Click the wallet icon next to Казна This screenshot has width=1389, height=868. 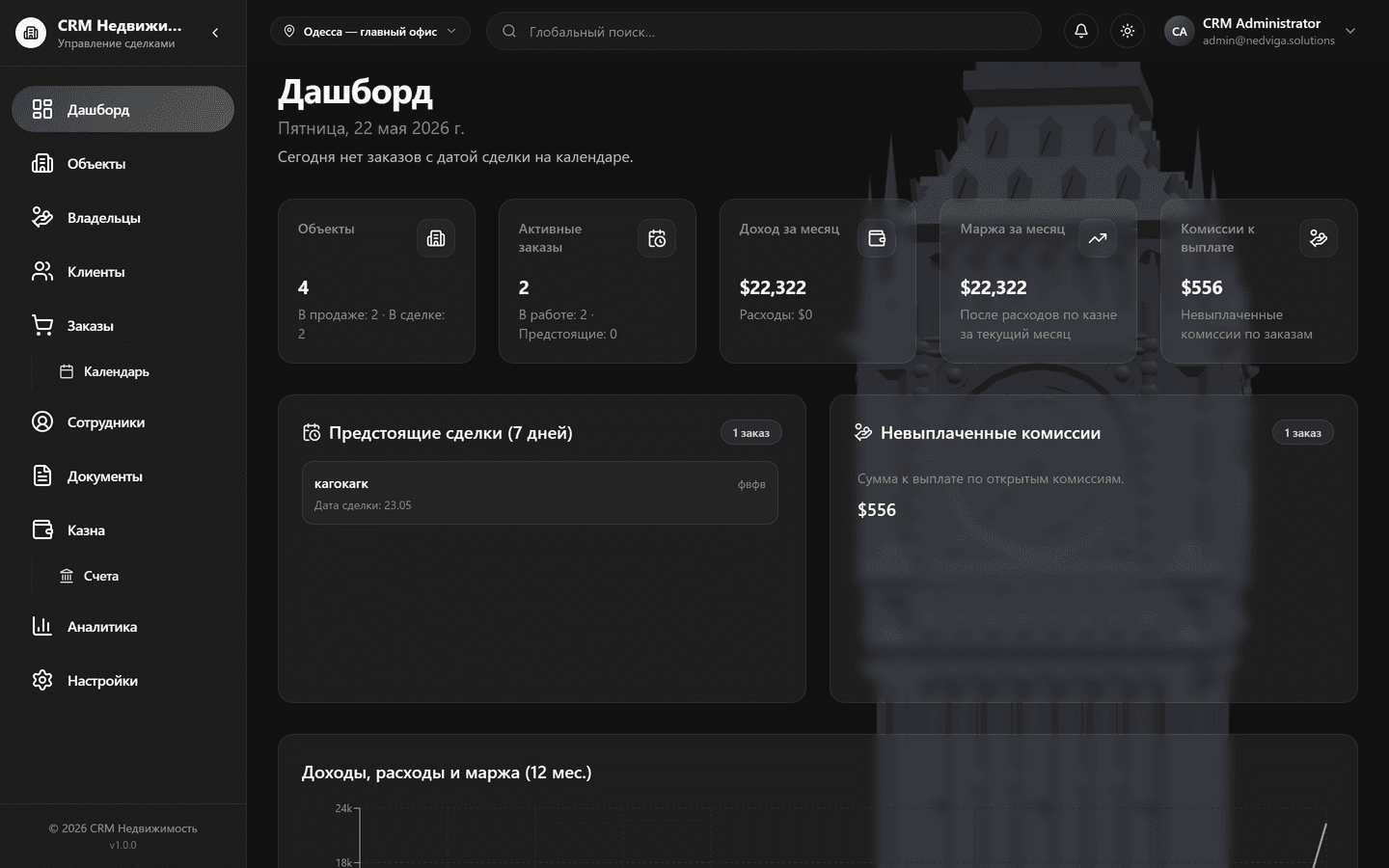[42, 529]
